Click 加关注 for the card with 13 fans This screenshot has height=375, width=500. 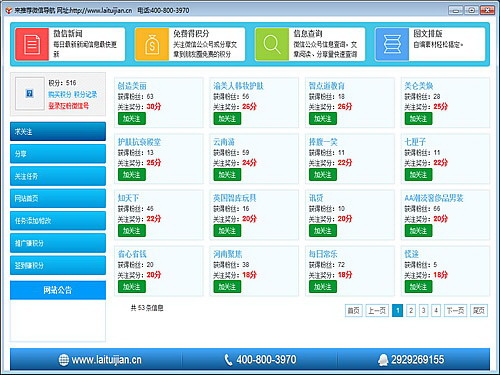pyautogui.click(x=132, y=175)
